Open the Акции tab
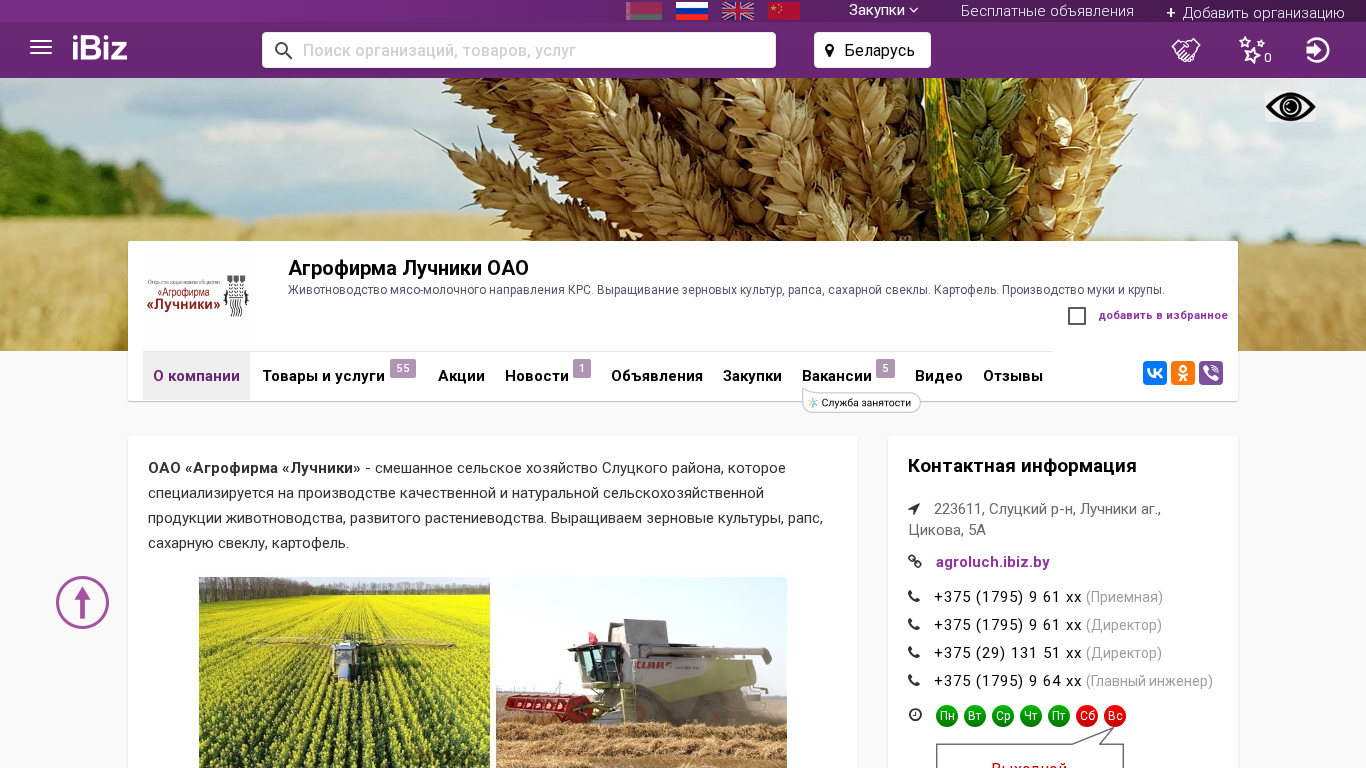The height and width of the screenshot is (768, 1366). pyautogui.click(x=461, y=376)
